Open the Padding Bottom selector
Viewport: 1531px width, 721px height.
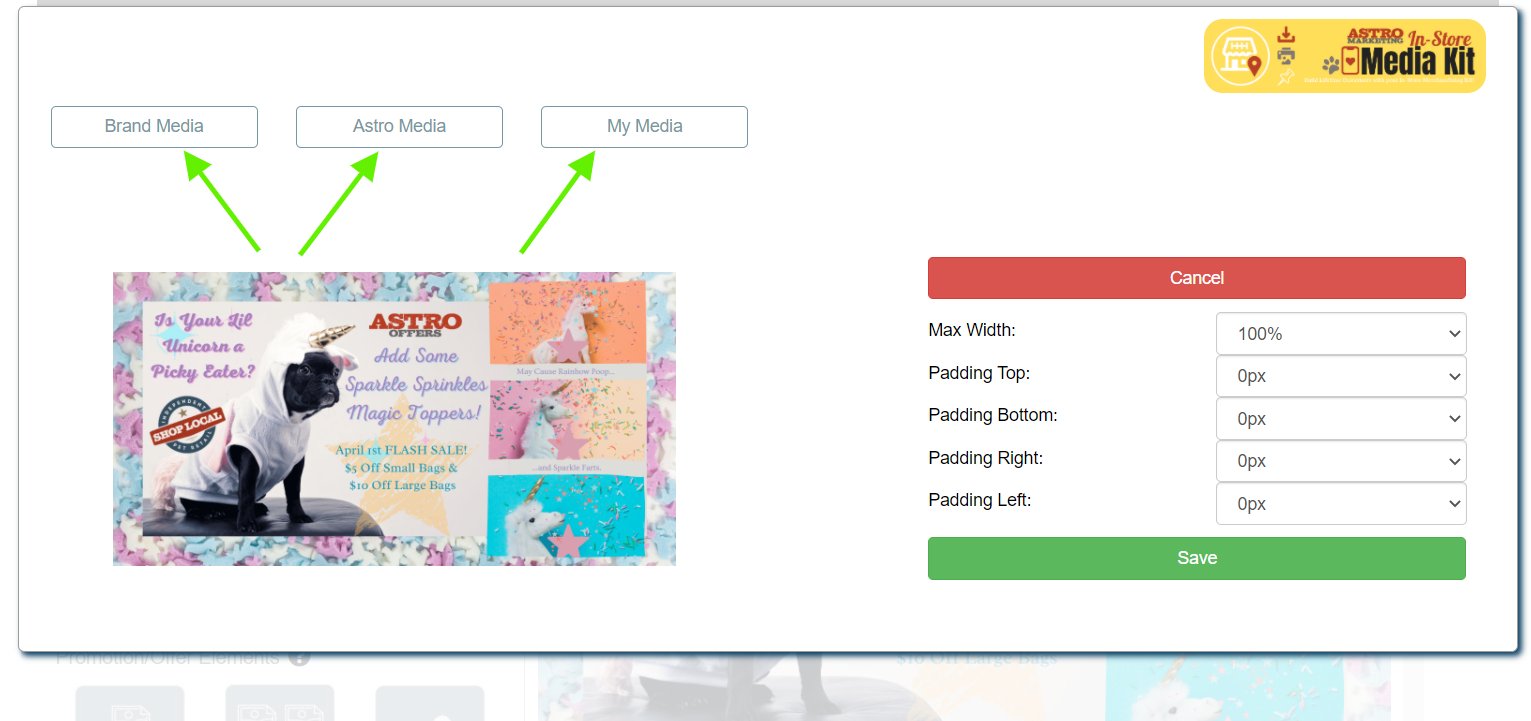1341,419
